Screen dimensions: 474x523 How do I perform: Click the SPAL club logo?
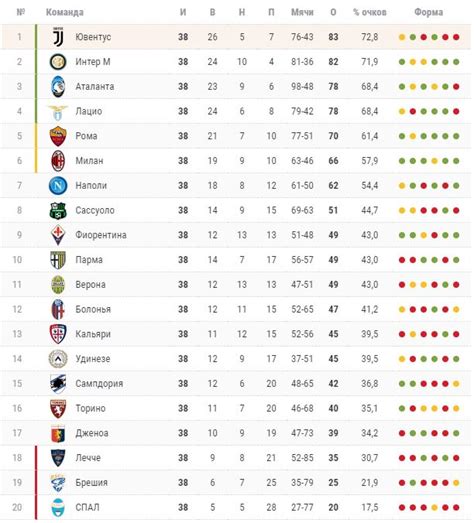(x=58, y=507)
